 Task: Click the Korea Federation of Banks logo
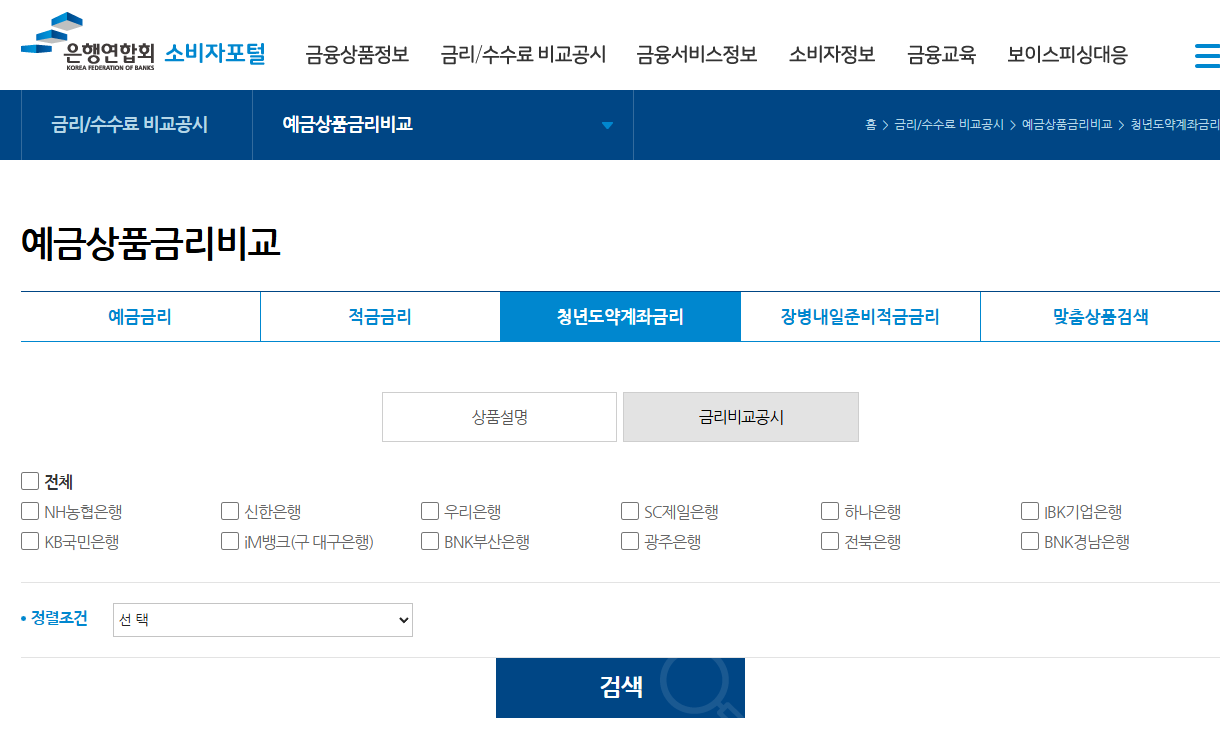(88, 42)
